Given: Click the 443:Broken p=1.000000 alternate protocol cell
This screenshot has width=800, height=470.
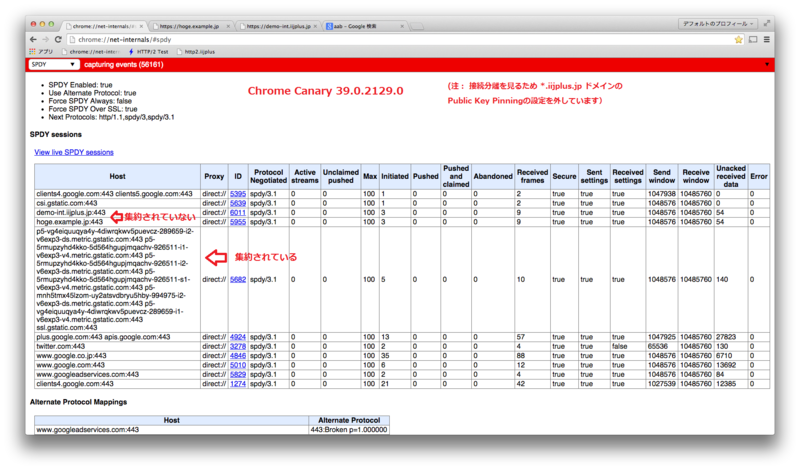Looking at the screenshot, I should click(349, 430).
